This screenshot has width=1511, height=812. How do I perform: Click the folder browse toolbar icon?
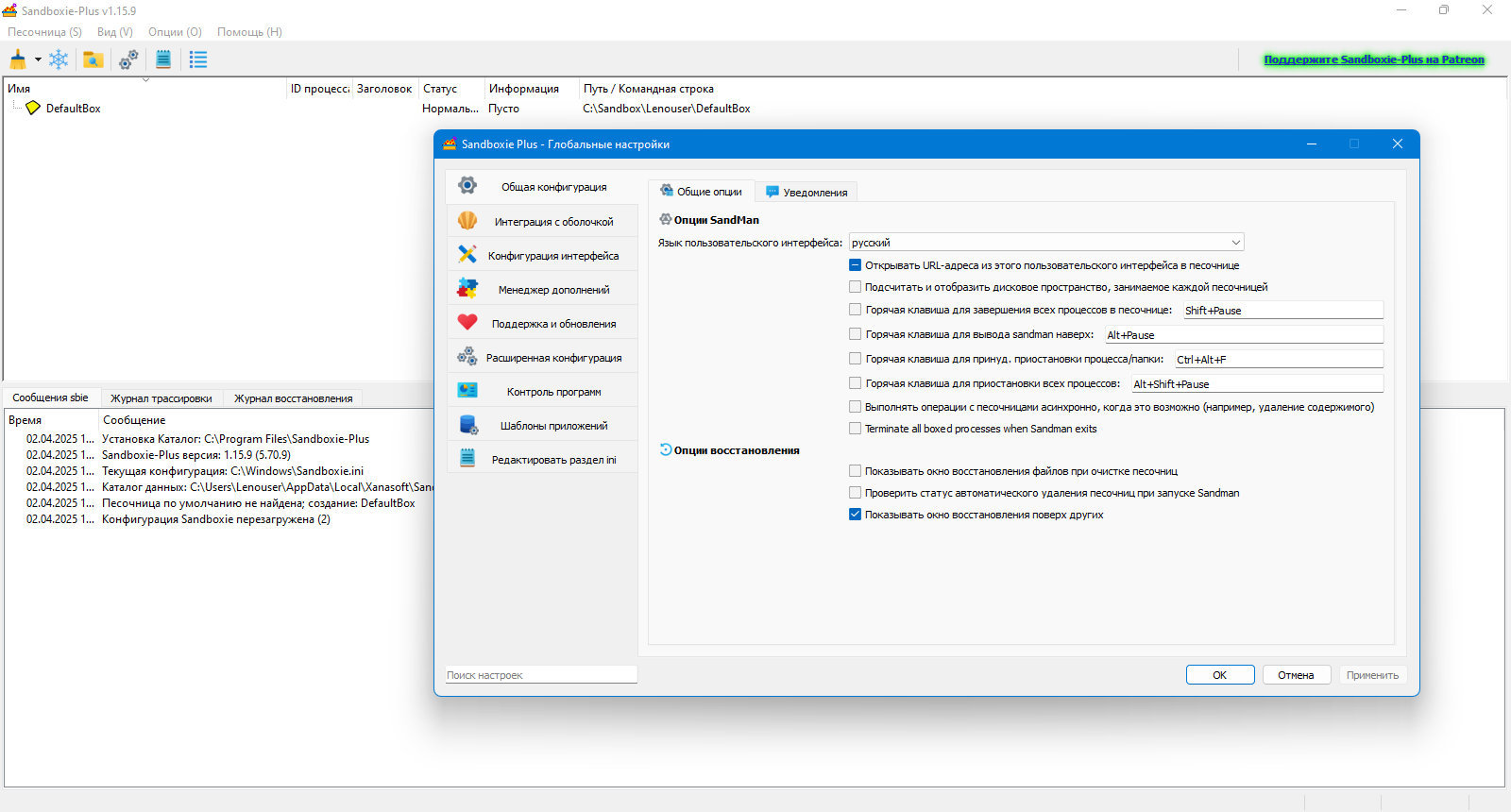[x=93, y=59]
